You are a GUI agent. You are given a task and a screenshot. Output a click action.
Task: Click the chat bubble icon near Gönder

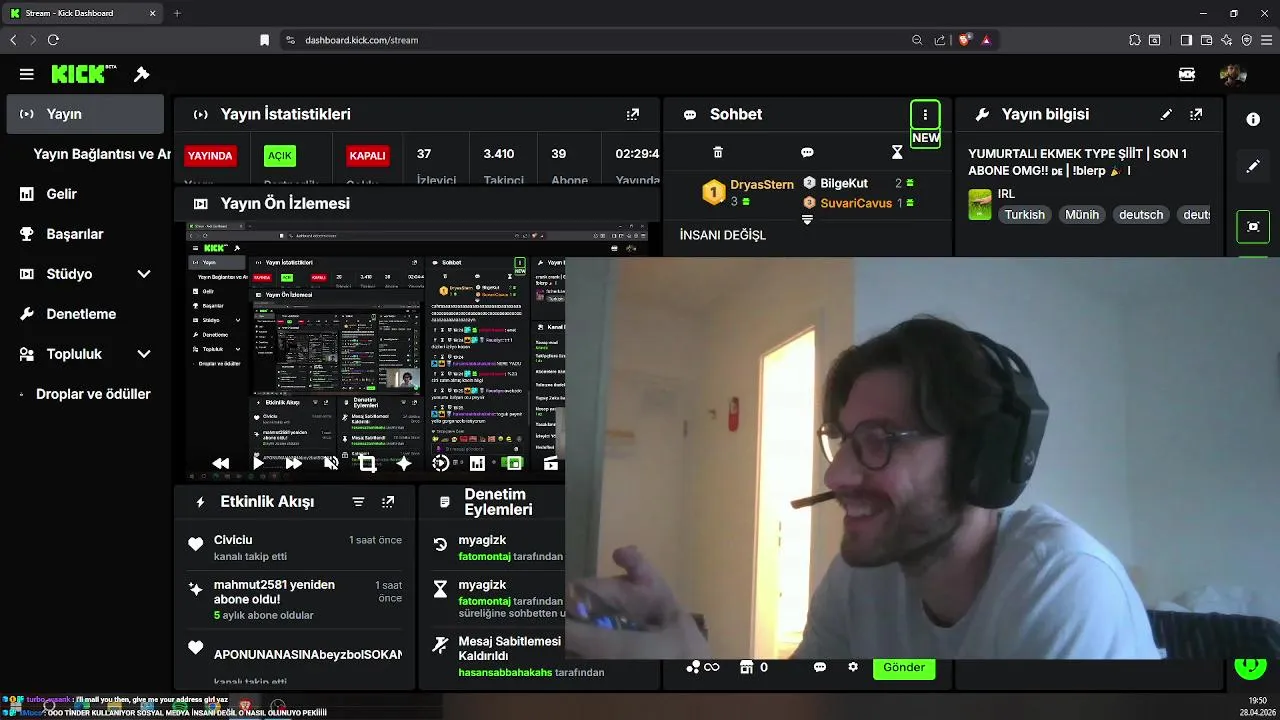click(x=820, y=667)
